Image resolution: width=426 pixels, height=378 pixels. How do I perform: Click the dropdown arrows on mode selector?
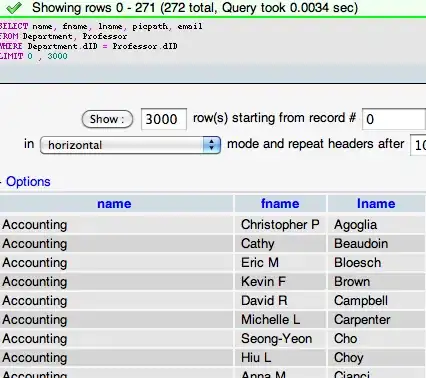(x=212, y=145)
